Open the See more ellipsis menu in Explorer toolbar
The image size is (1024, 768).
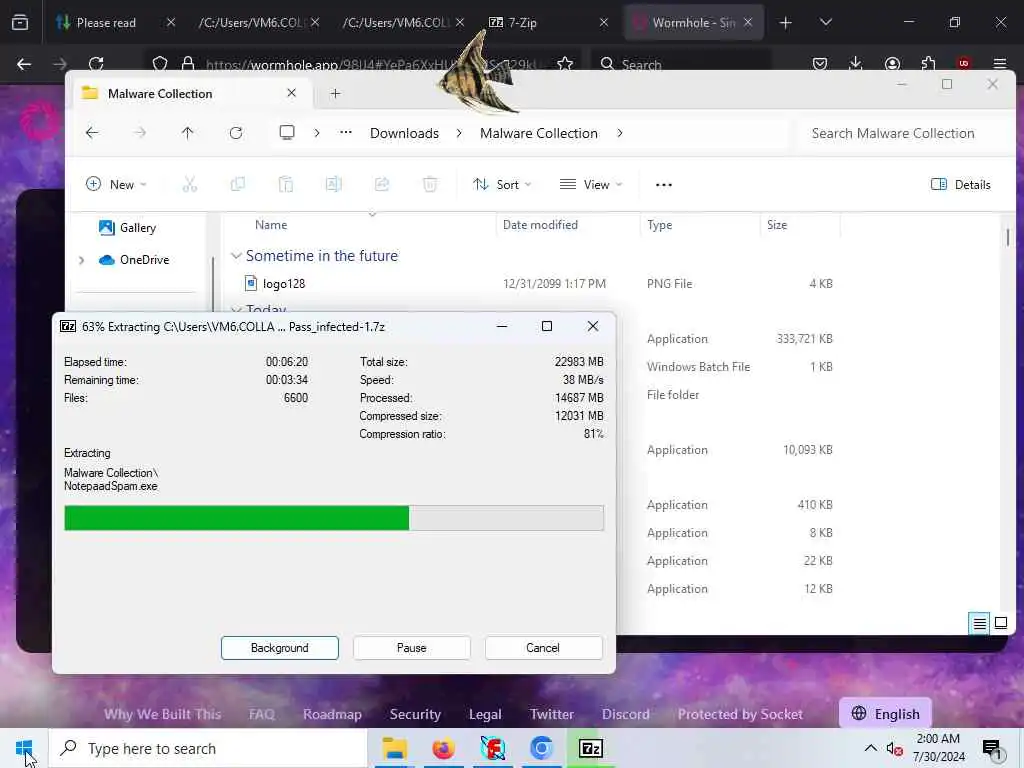pyautogui.click(x=664, y=185)
